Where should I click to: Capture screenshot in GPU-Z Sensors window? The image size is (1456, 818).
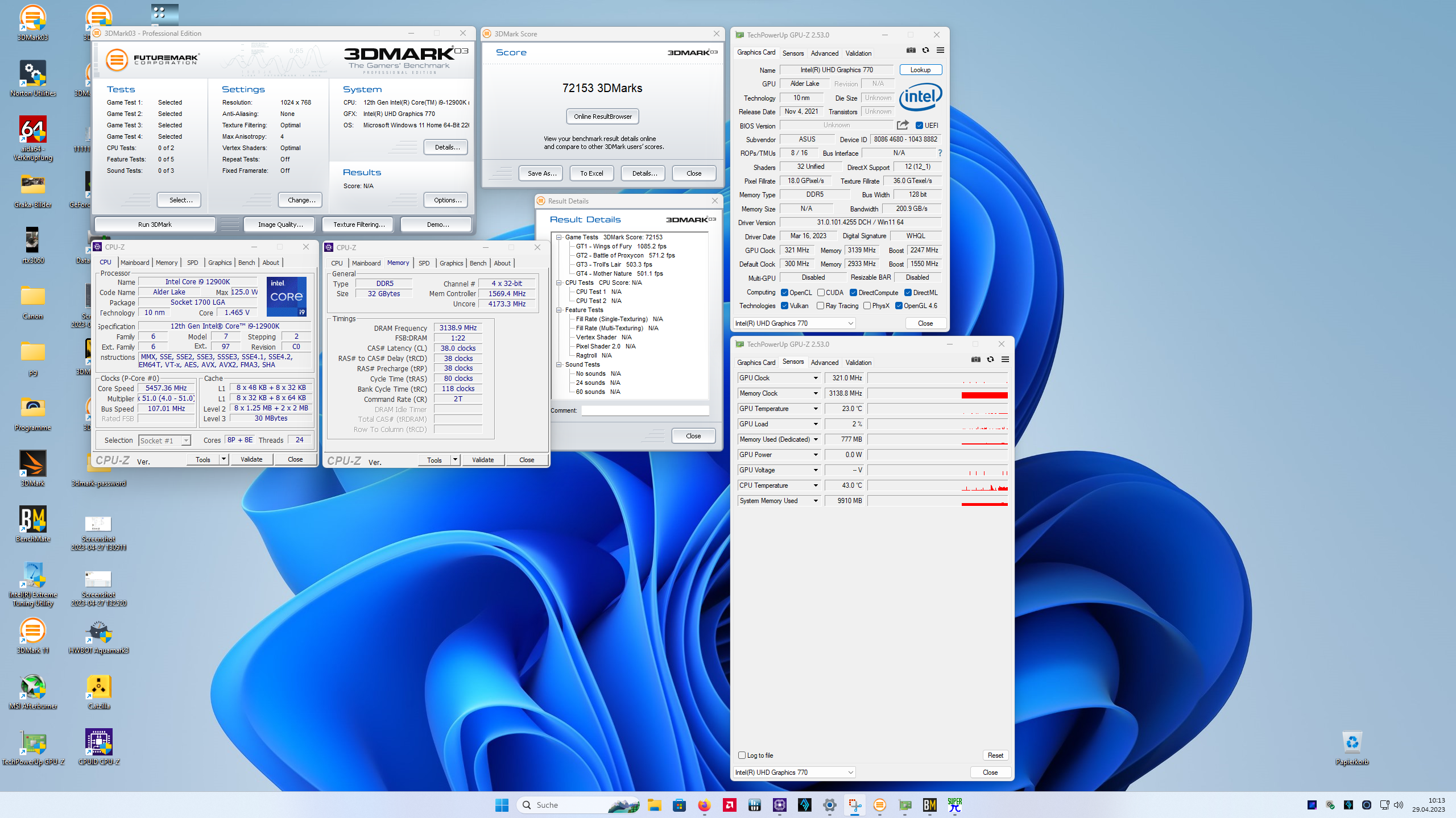tap(976, 360)
